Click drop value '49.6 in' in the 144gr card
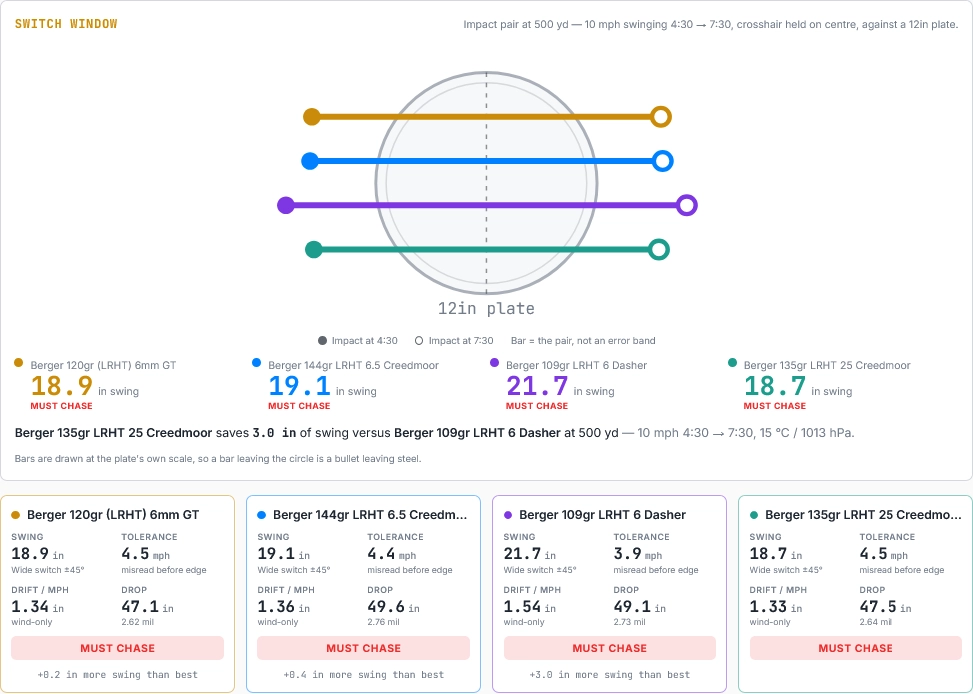Image resolution: width=973 pixels, height=694 pixels. point(393,606)
